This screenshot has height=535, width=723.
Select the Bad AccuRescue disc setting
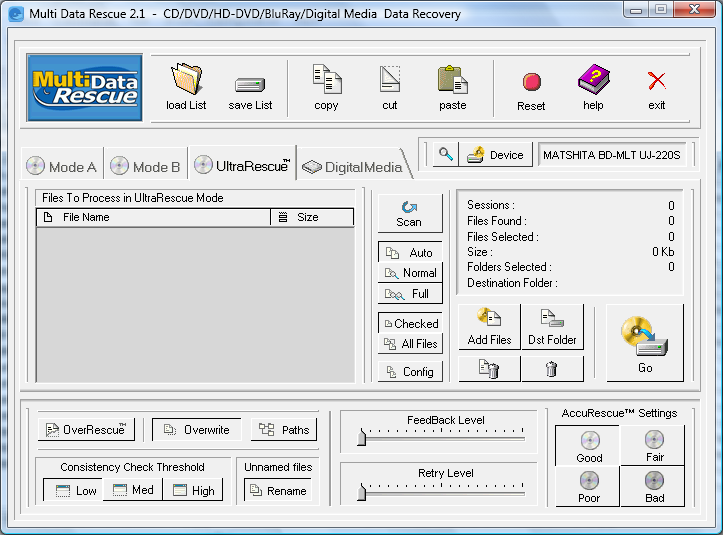point(654,487)
